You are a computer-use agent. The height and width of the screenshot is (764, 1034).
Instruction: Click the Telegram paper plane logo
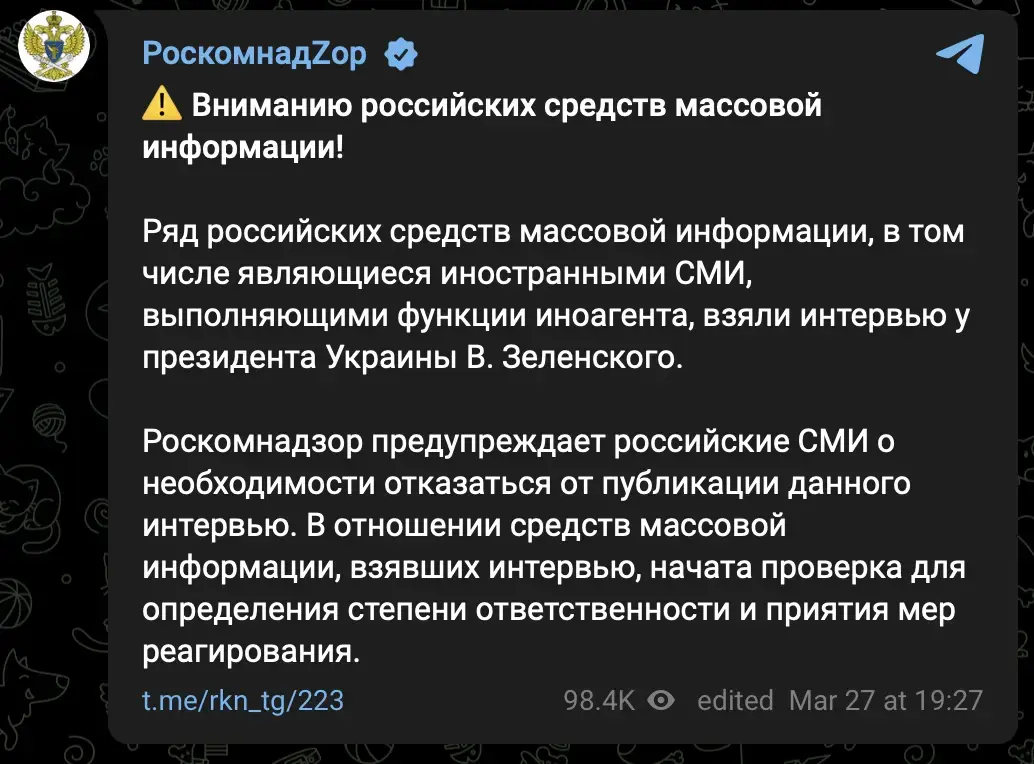(960, 54)
